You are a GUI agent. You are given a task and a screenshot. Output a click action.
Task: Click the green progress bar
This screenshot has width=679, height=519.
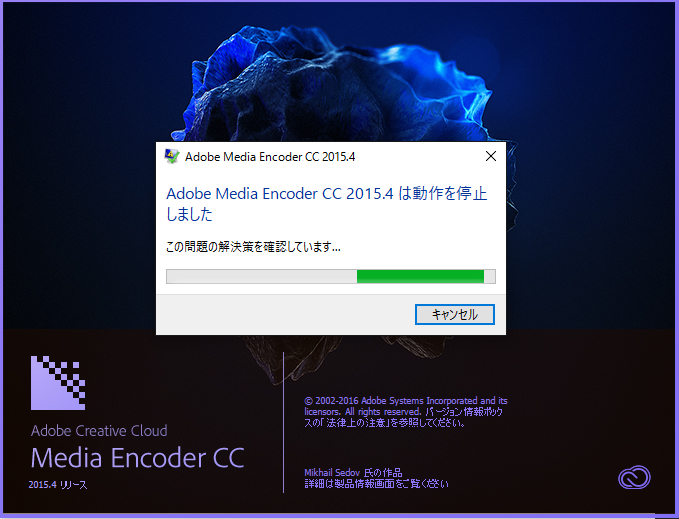(420, 276)
